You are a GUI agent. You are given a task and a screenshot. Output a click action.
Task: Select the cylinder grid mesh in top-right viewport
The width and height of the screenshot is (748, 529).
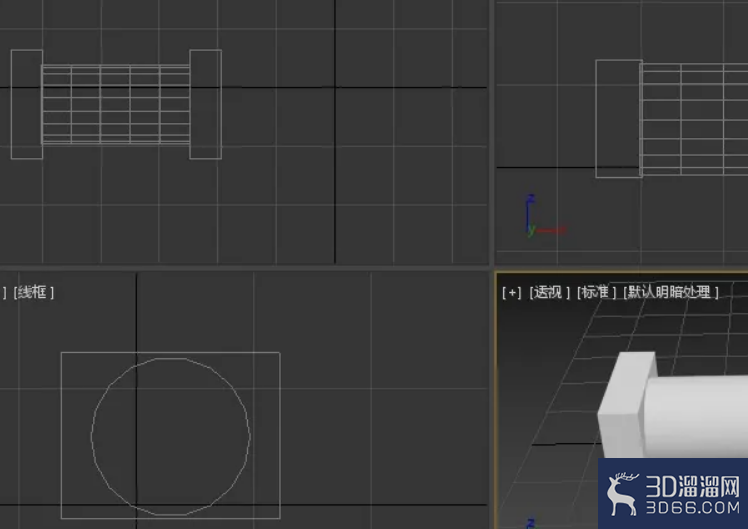(x=694, y=119)
